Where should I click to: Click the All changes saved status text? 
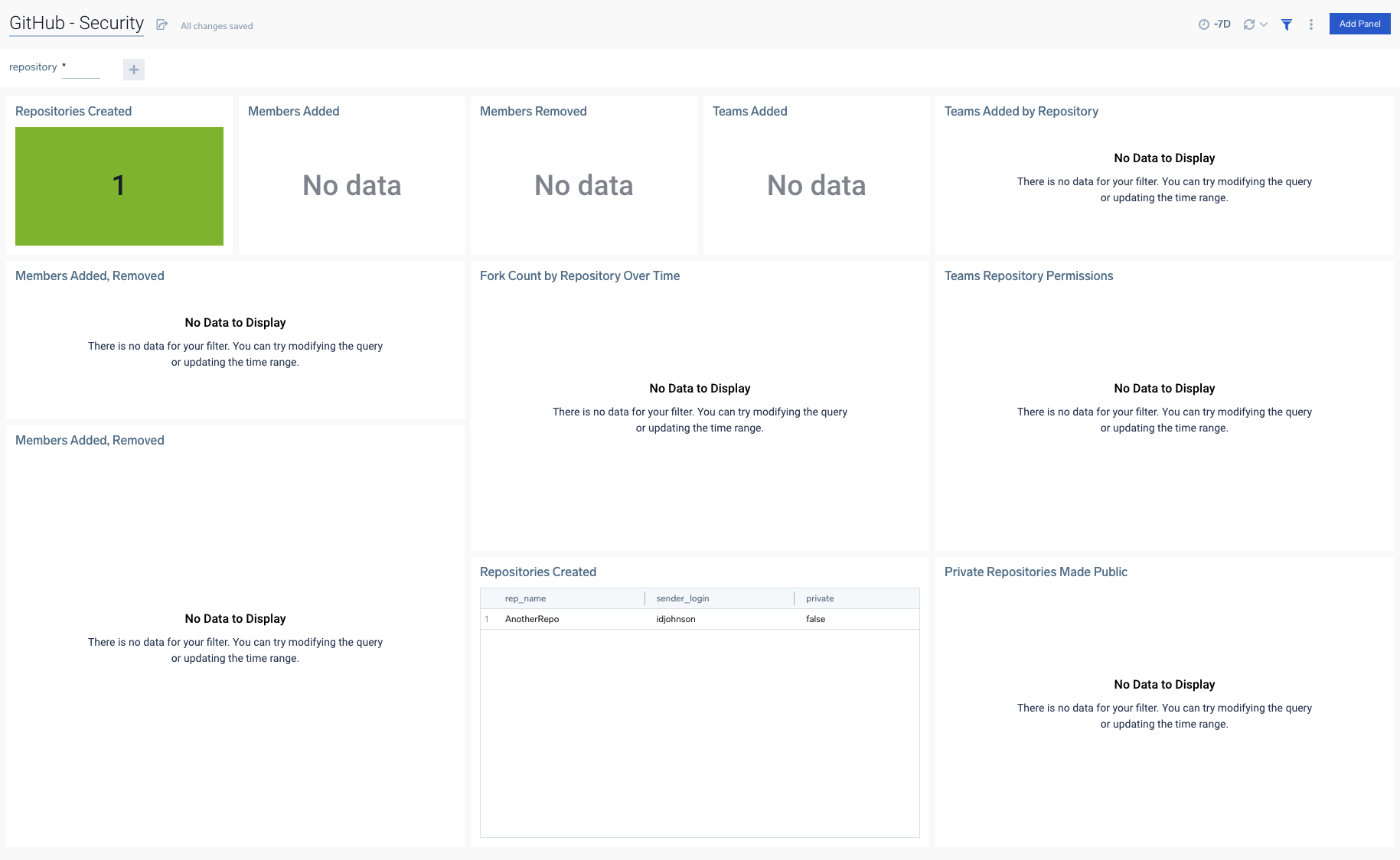[x=217, y=26]
